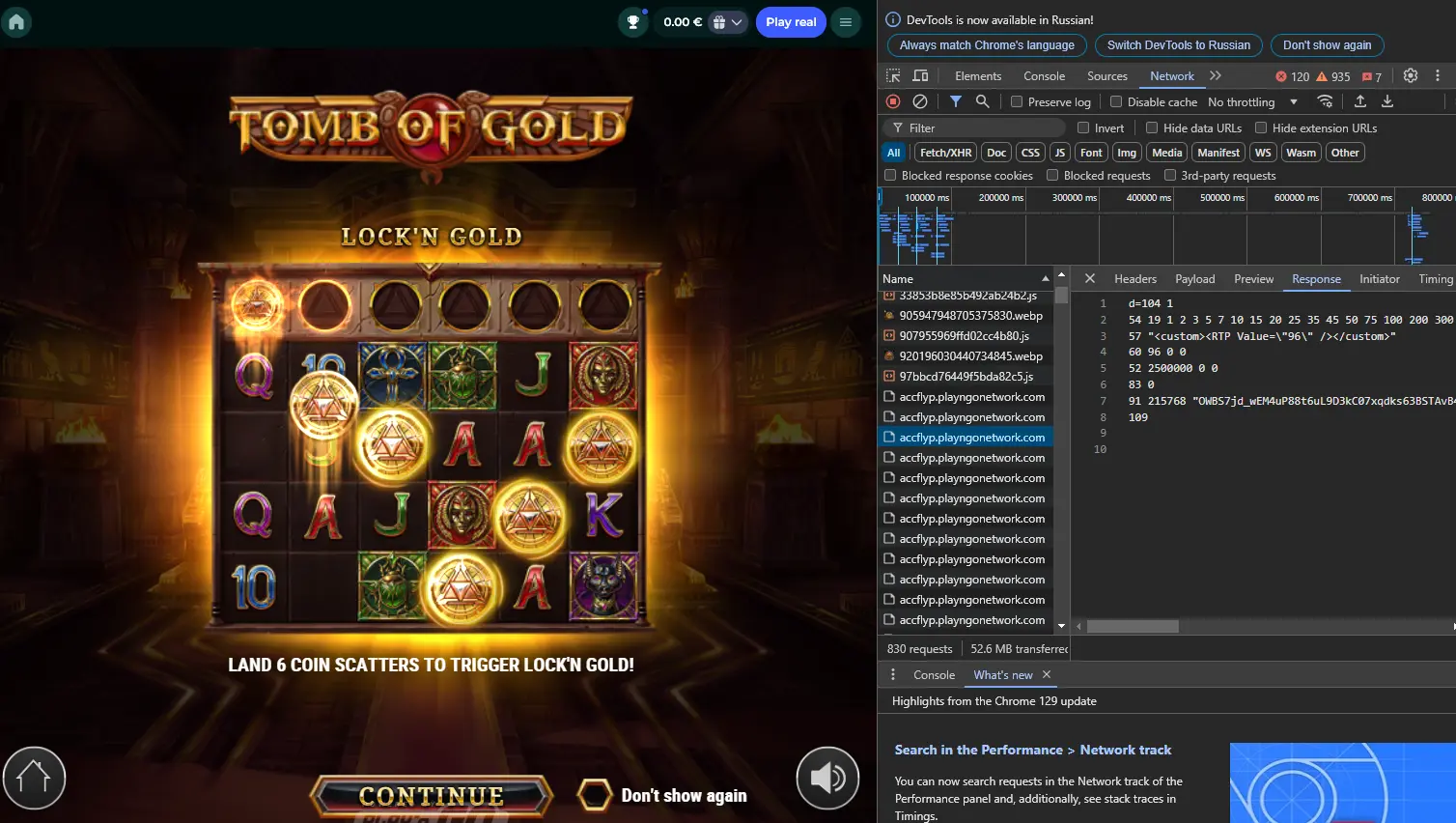Viewport: 1456px width, 823px height.
Task: Go to casino home icon
Action: click(x=16, y=21)
